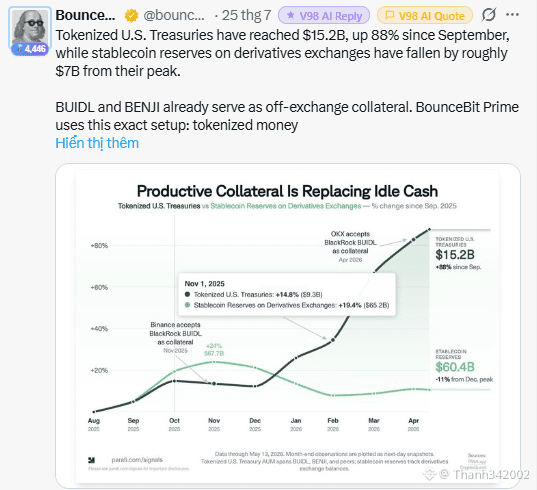Open the three-dot more options menu
Screen dimensions: 537x490
point(512,15)
